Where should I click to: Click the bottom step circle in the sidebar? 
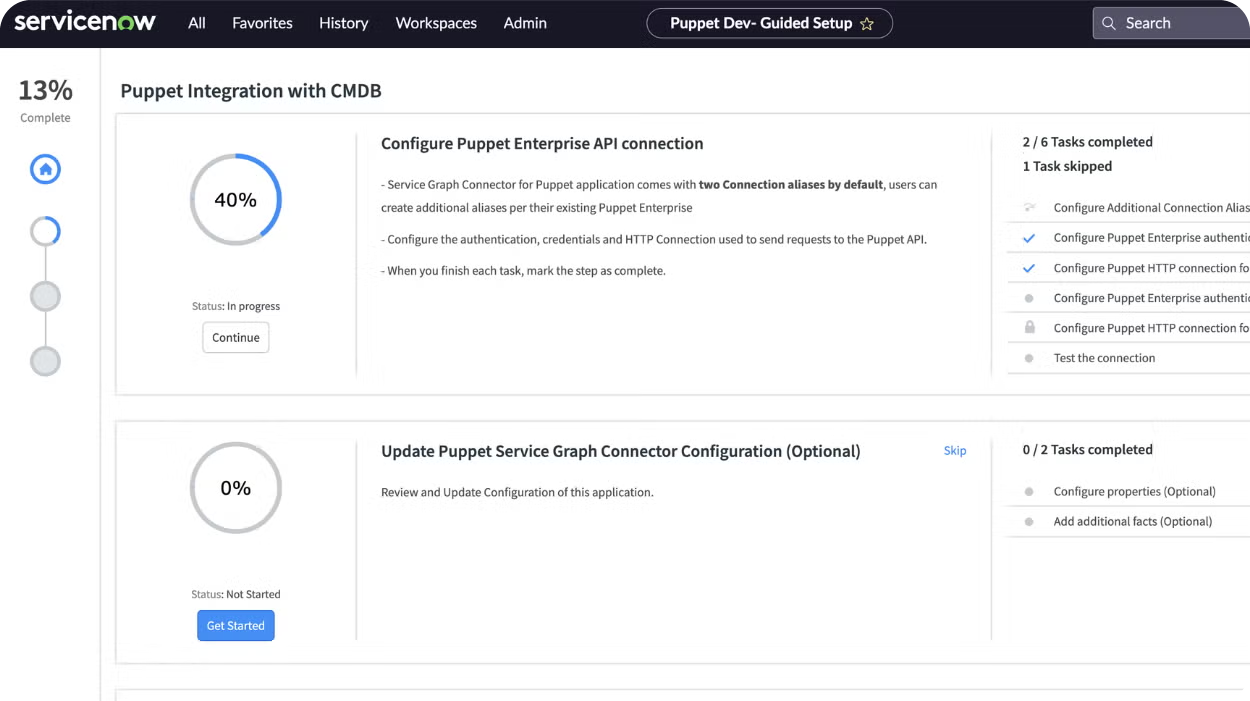(x=45, y=361)
